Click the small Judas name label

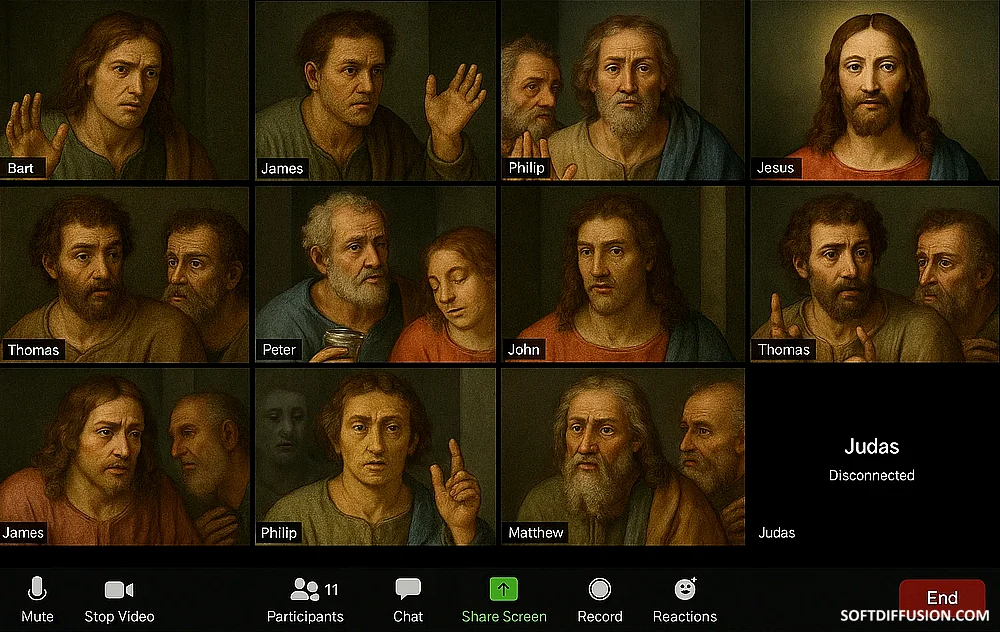click(776, 533)
